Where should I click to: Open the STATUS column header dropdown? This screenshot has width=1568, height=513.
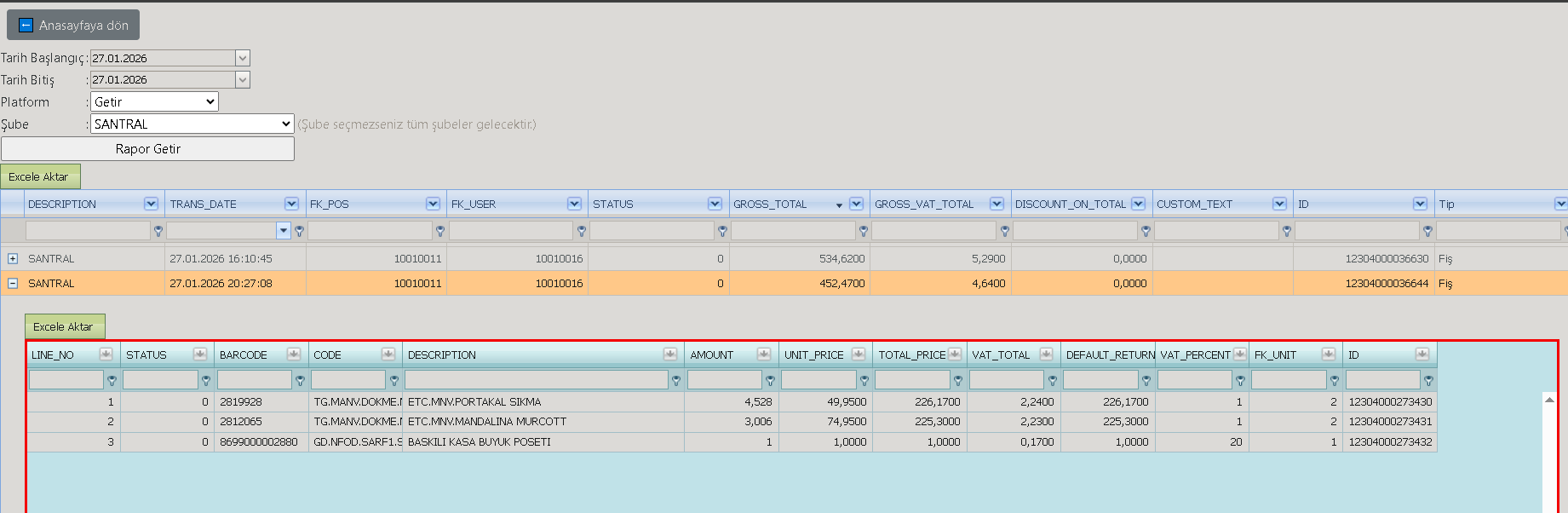click(x=715, y=204)
